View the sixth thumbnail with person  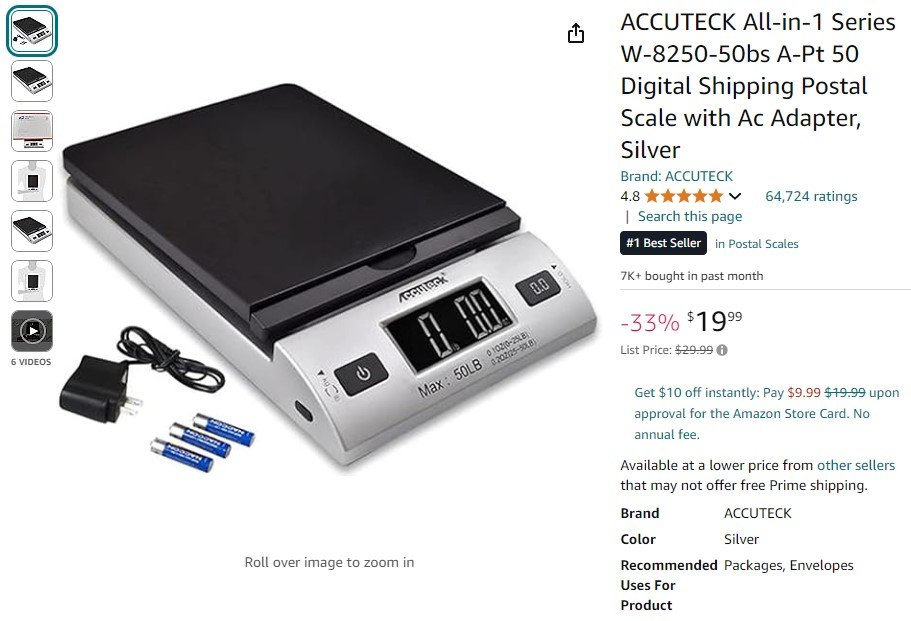[32, 281]
